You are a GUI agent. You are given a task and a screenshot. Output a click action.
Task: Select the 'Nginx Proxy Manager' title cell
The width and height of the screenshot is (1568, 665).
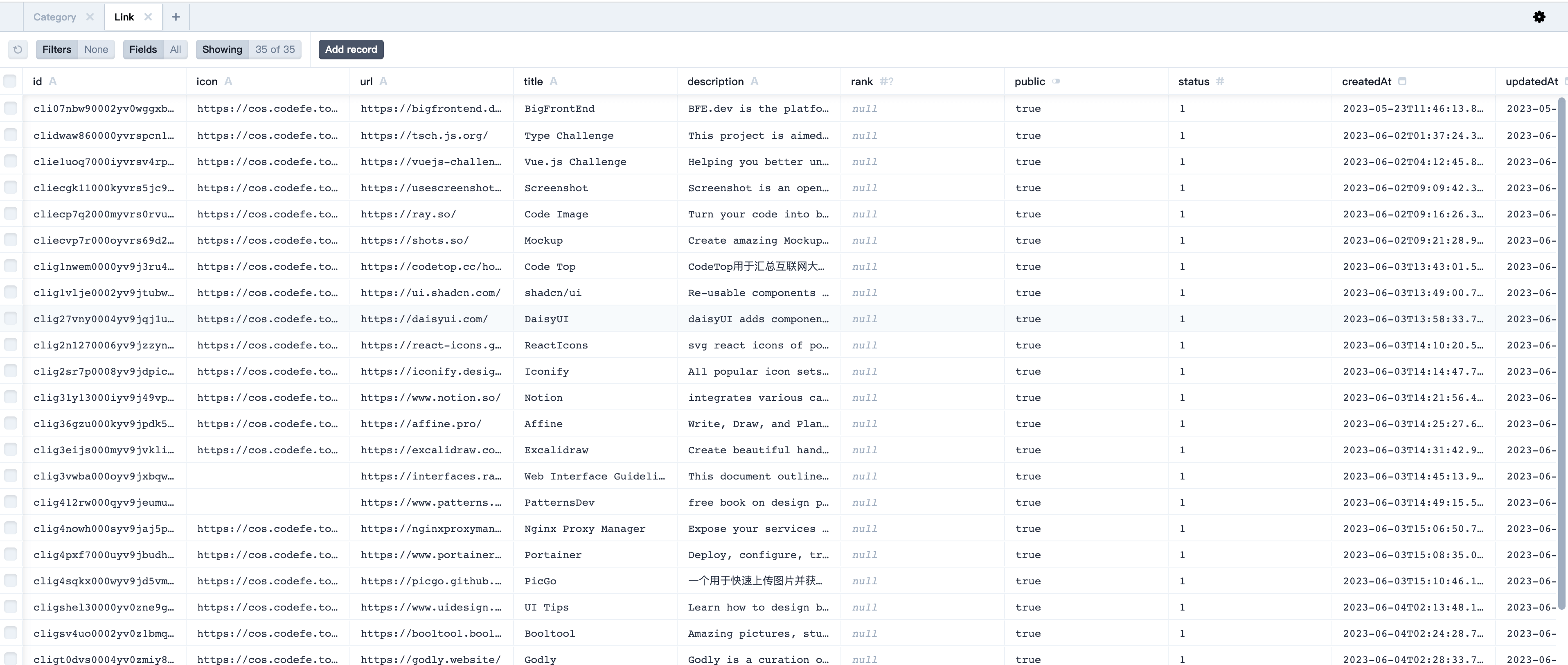pyautogui.click(x=595, y=528)
